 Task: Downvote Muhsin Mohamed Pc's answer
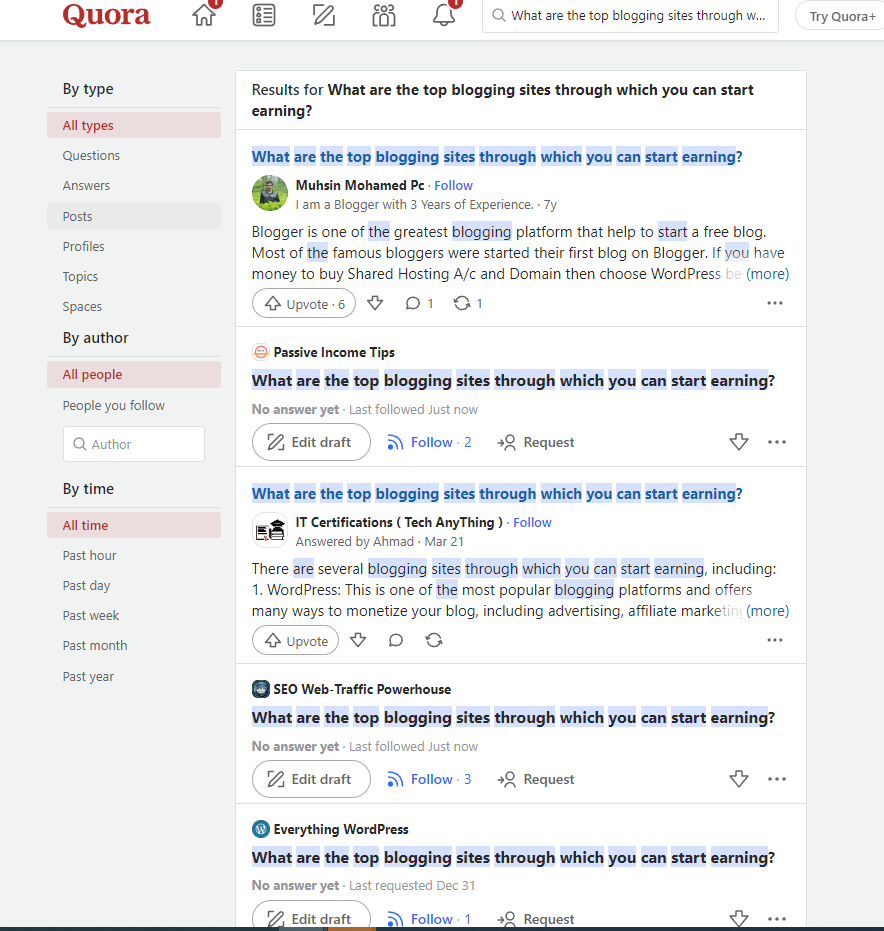pos(375,303)
